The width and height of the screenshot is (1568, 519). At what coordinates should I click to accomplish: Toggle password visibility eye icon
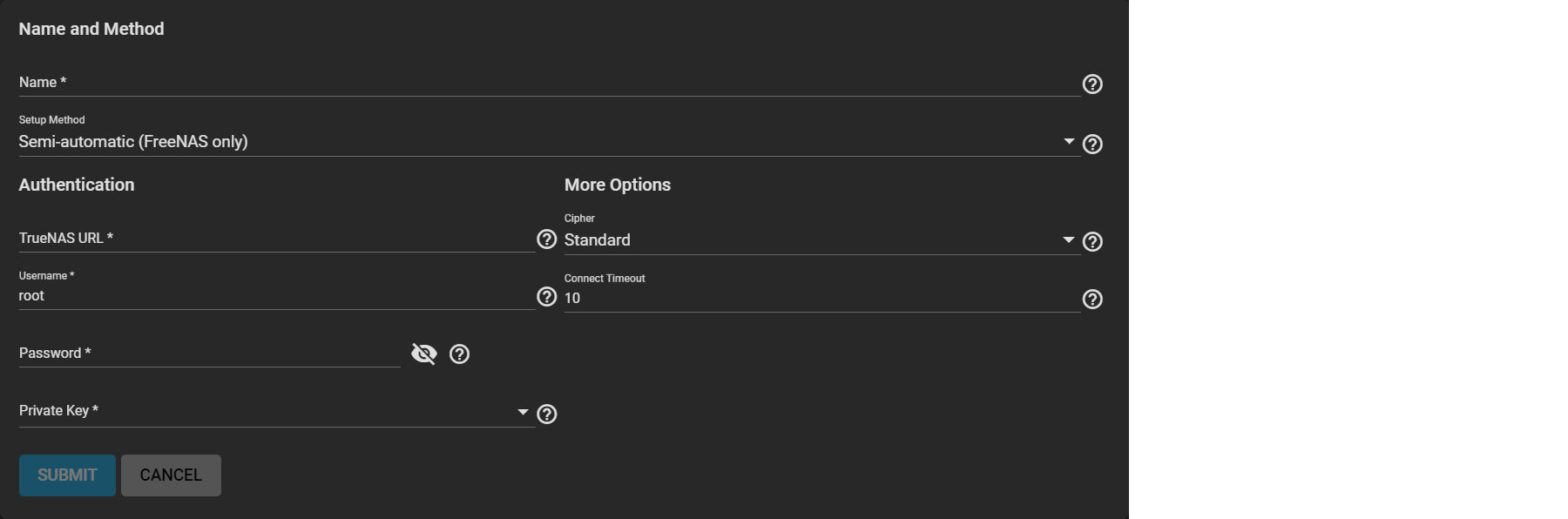pyautogui.click(x=424, y=354)
